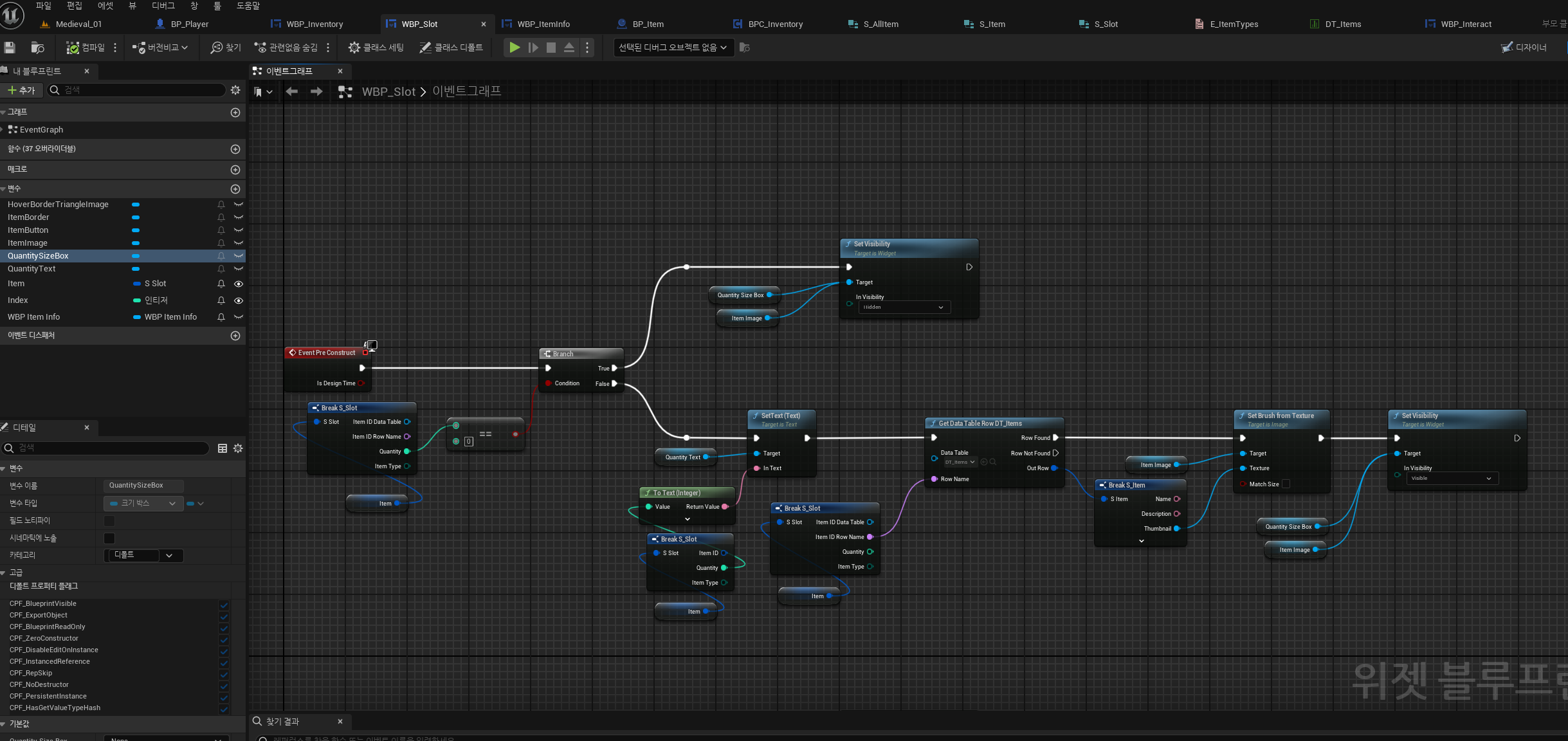Collapse the Advanced (고급) details section
This screenshot has width=1568, height=741.
click(4, 573)
